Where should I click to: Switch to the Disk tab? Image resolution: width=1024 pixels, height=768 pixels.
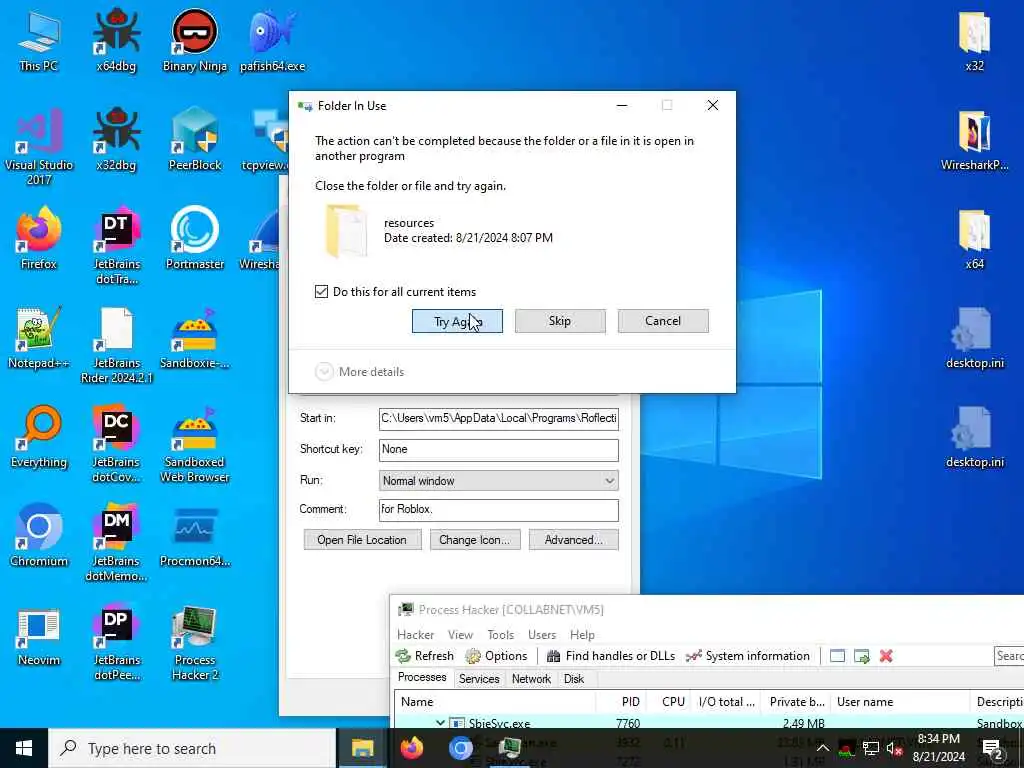click(x=573, y=679)
